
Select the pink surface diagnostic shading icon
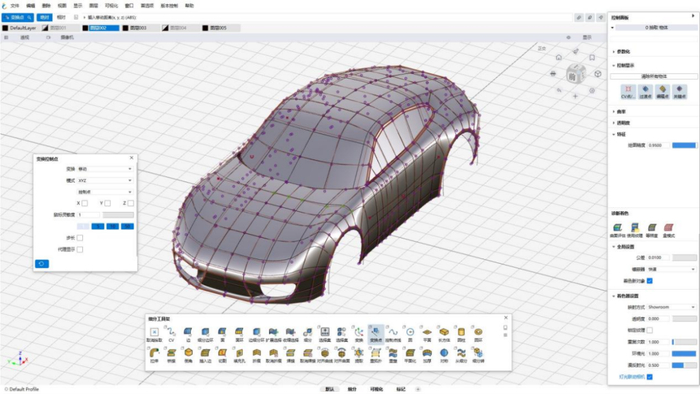pos(669,229)
